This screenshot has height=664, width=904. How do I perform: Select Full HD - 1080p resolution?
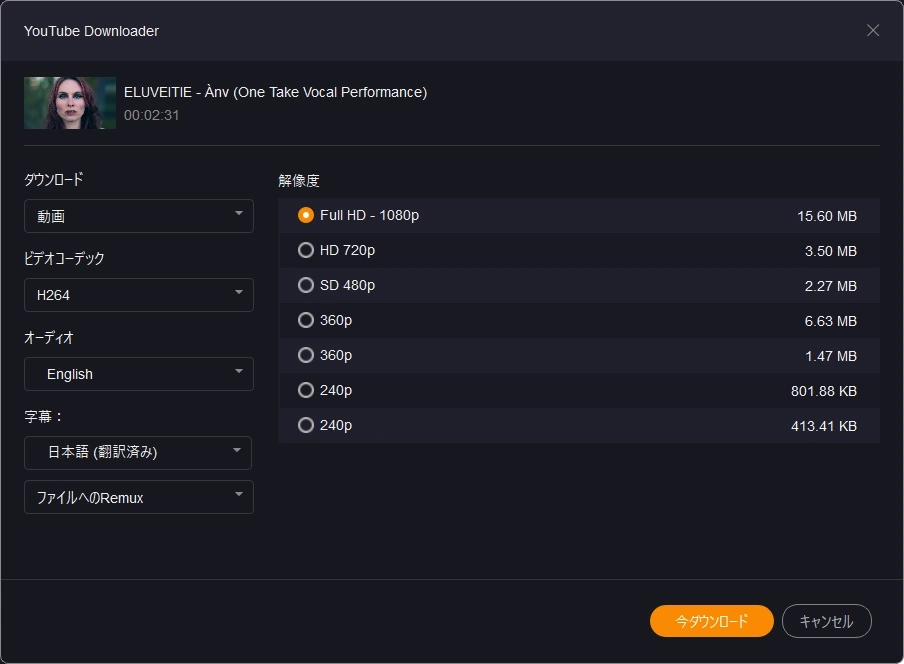306,215
